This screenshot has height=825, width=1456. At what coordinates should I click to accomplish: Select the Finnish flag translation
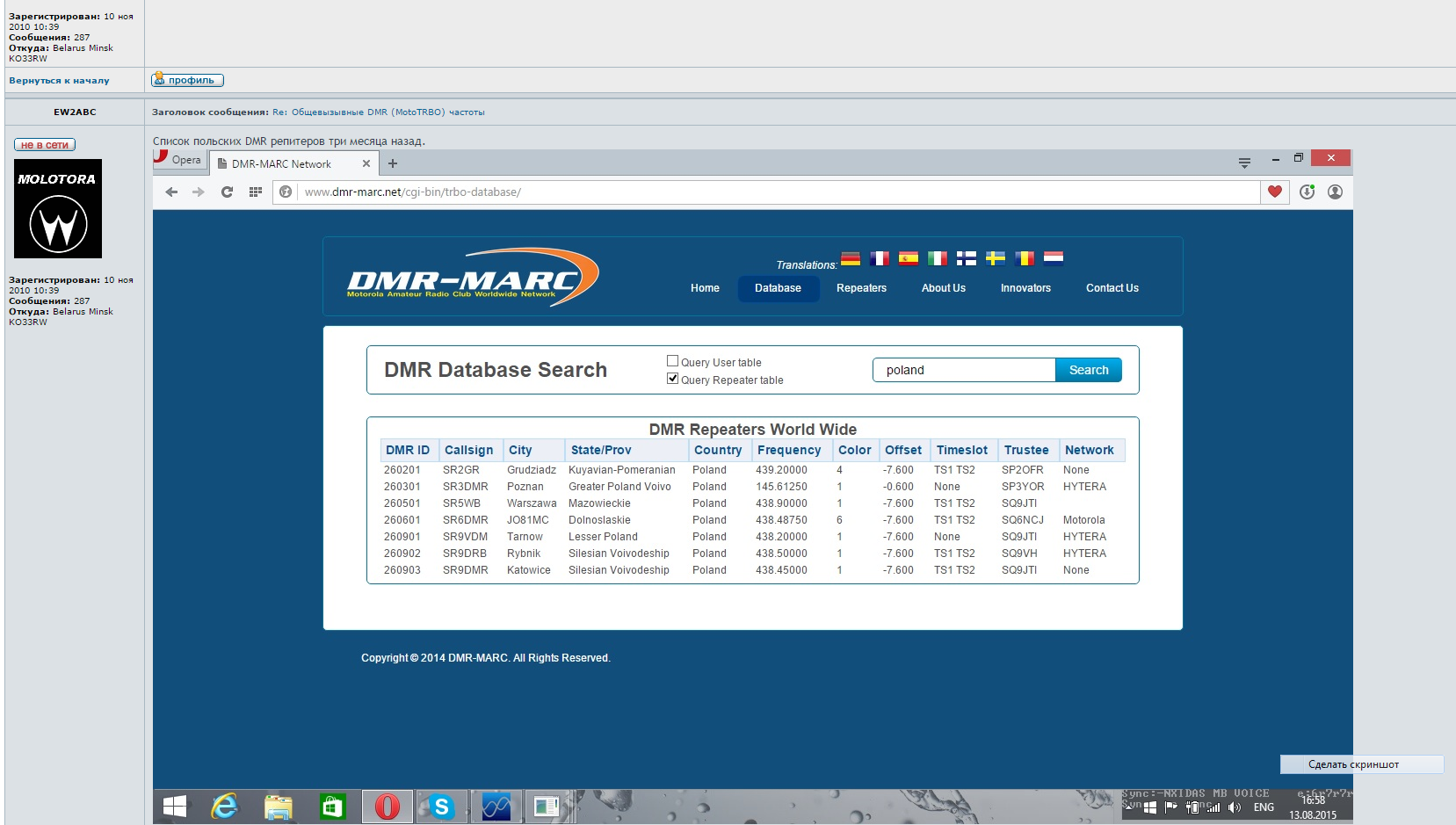pos(967,258)
